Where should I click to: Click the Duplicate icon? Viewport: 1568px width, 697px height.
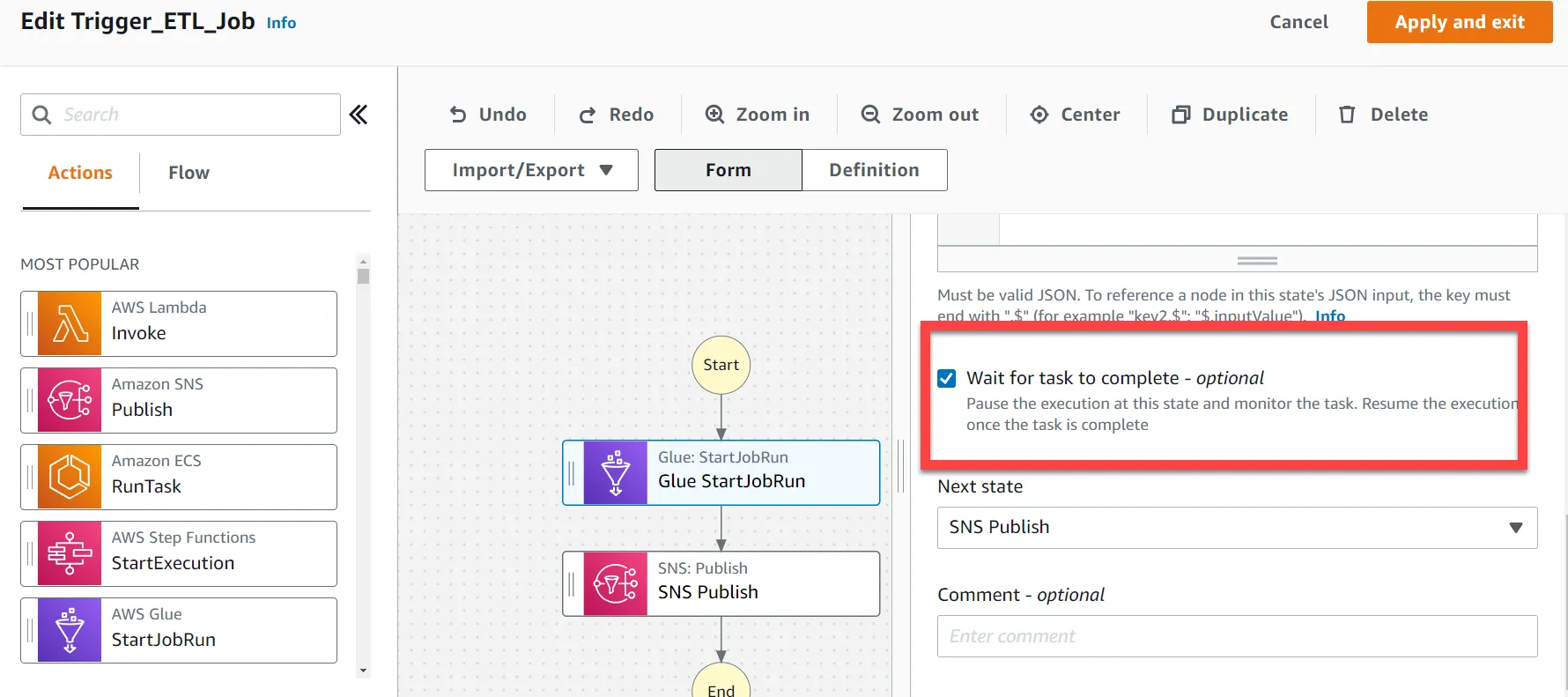click(x=1180, y=115)
